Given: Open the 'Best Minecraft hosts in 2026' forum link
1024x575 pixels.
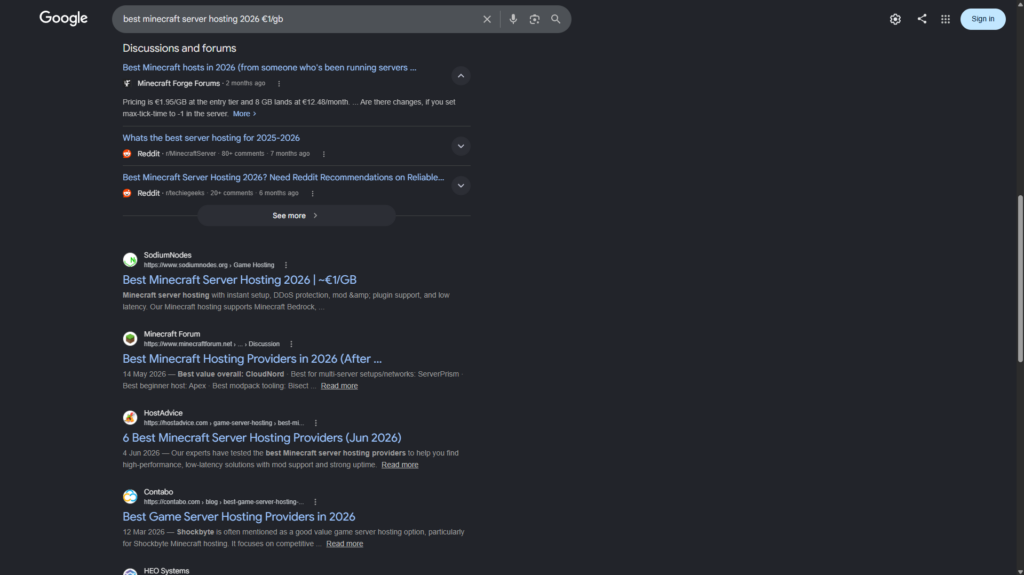Looking at the screenshot, I should [269, 67].
